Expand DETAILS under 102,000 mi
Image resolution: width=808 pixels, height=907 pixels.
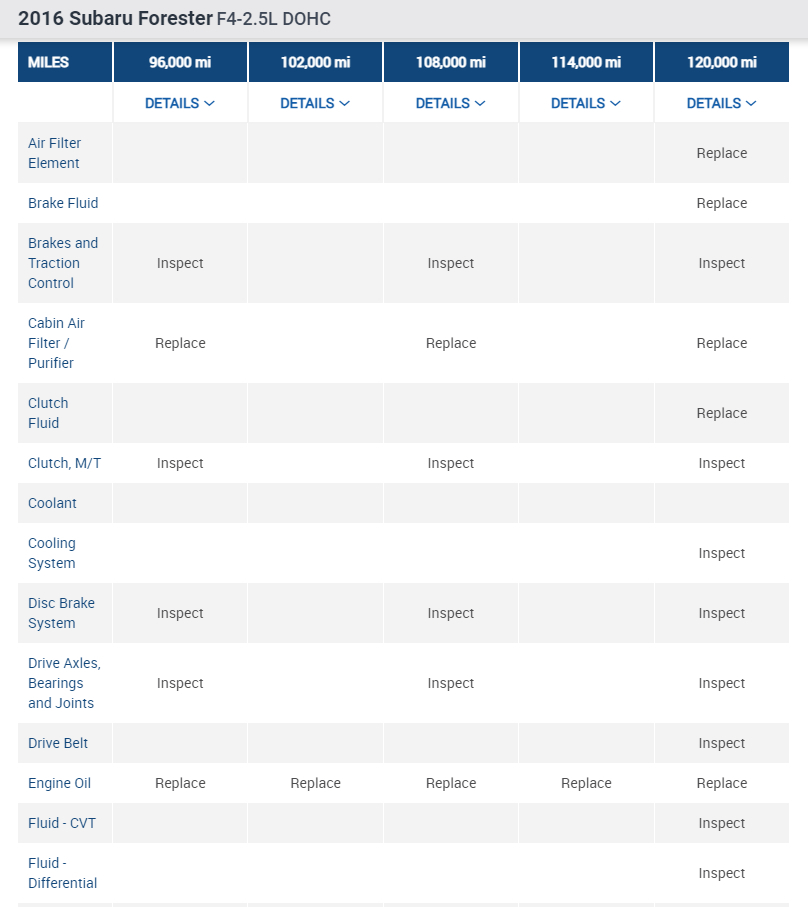pyautogui.click(x=315, y=103)
